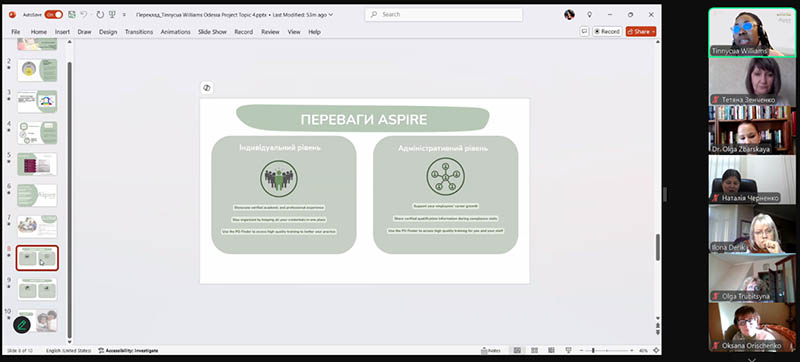Open the Record ribbon tab
This screenshot has width=800, height=362.
(243, 32)
